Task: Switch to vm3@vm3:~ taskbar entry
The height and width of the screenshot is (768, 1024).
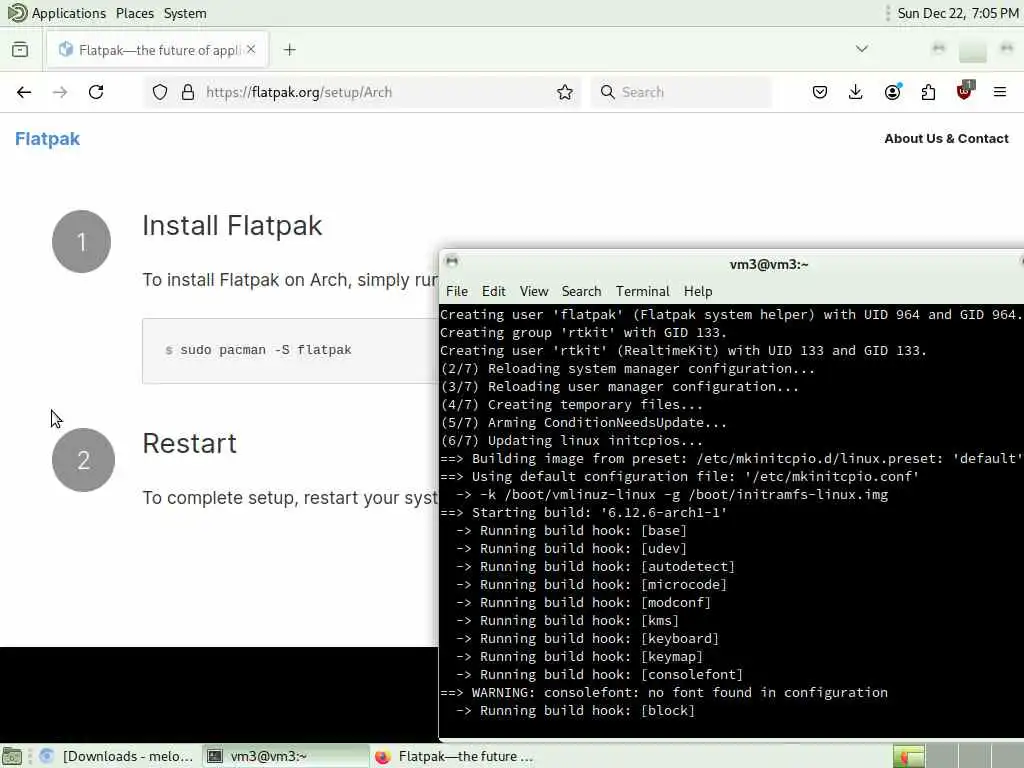Action: (x=285, y=756)
